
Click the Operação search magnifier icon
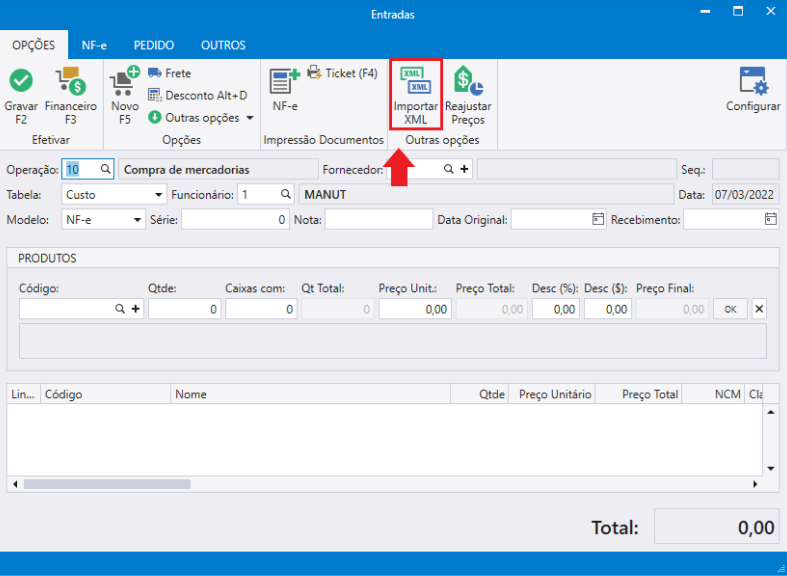click(105, 169)
